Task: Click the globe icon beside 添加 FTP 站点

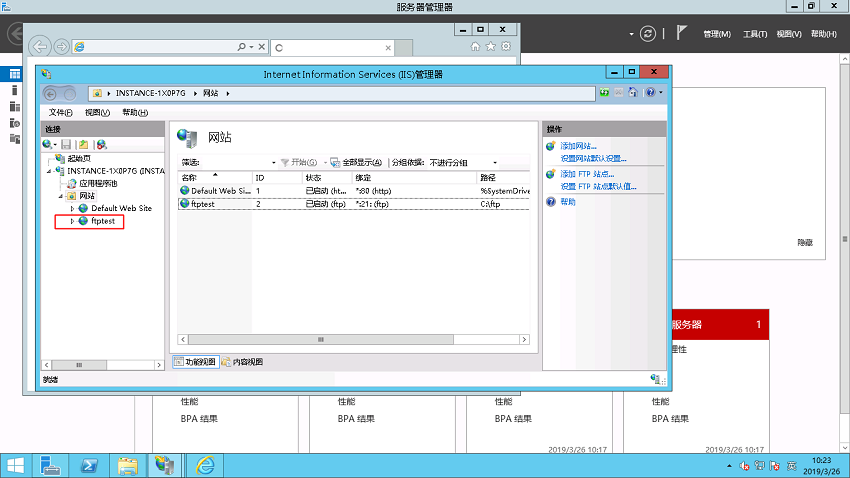Action: tap(551, 174)
